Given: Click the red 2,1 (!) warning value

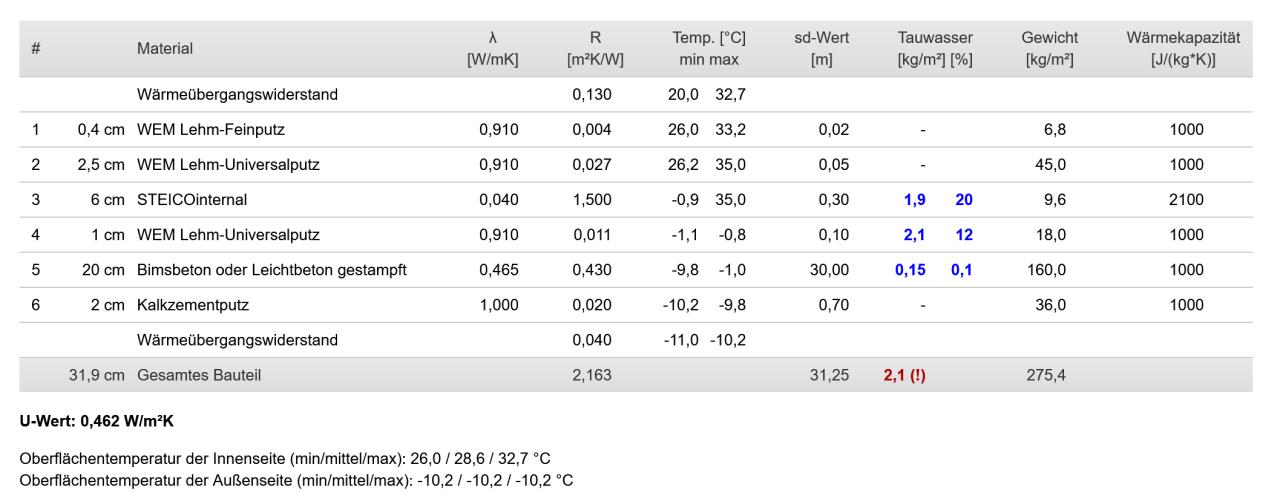Looking at the screenshot, I should 904,375.
